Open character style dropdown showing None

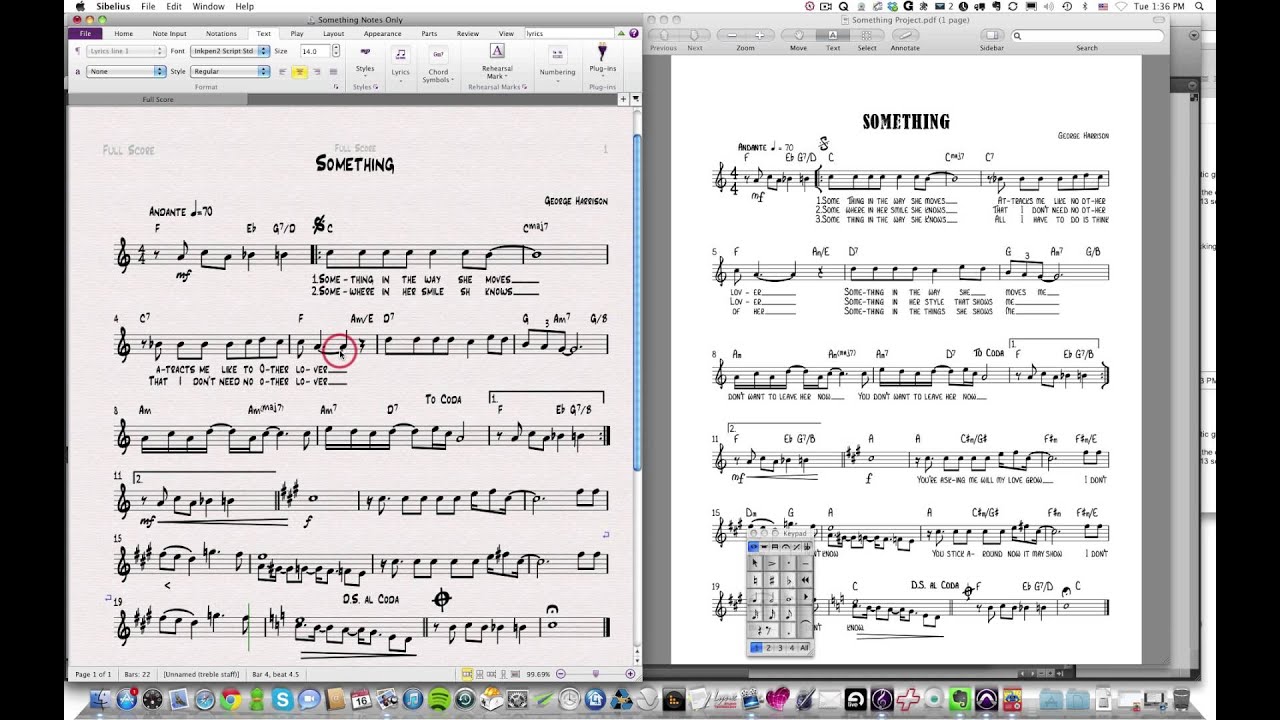click(126, 71)
